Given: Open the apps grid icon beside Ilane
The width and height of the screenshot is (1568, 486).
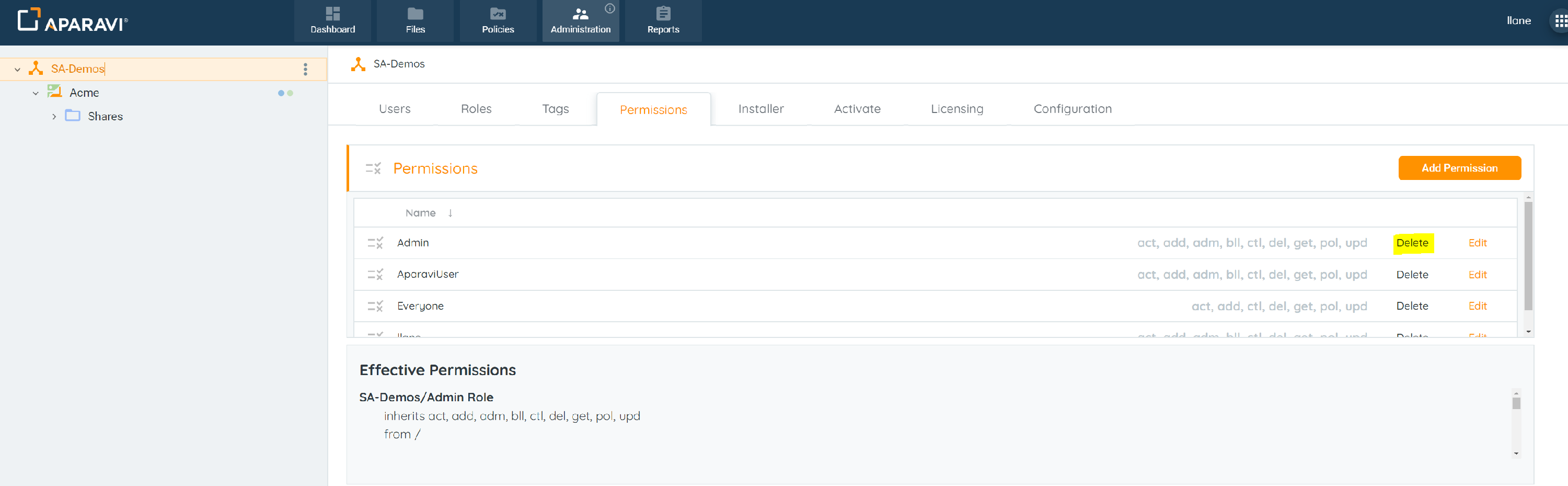Looking at the screenshot, I should coord(1560,21).
